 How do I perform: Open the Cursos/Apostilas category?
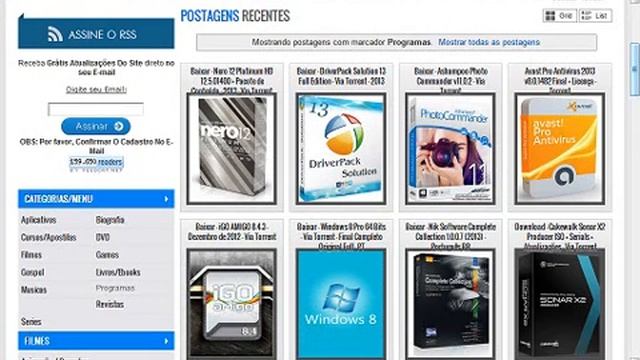[x=49, y=237]
